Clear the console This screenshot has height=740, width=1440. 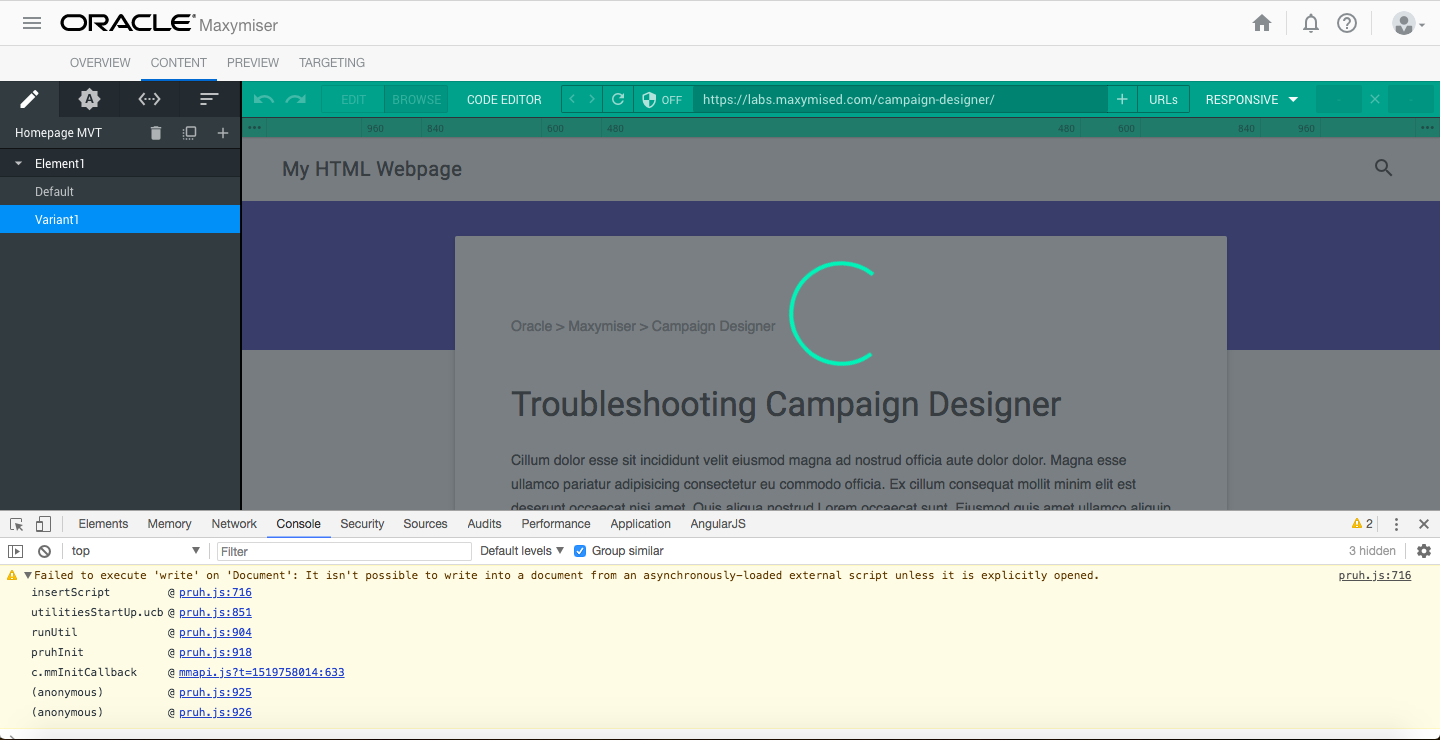(44, 551)
